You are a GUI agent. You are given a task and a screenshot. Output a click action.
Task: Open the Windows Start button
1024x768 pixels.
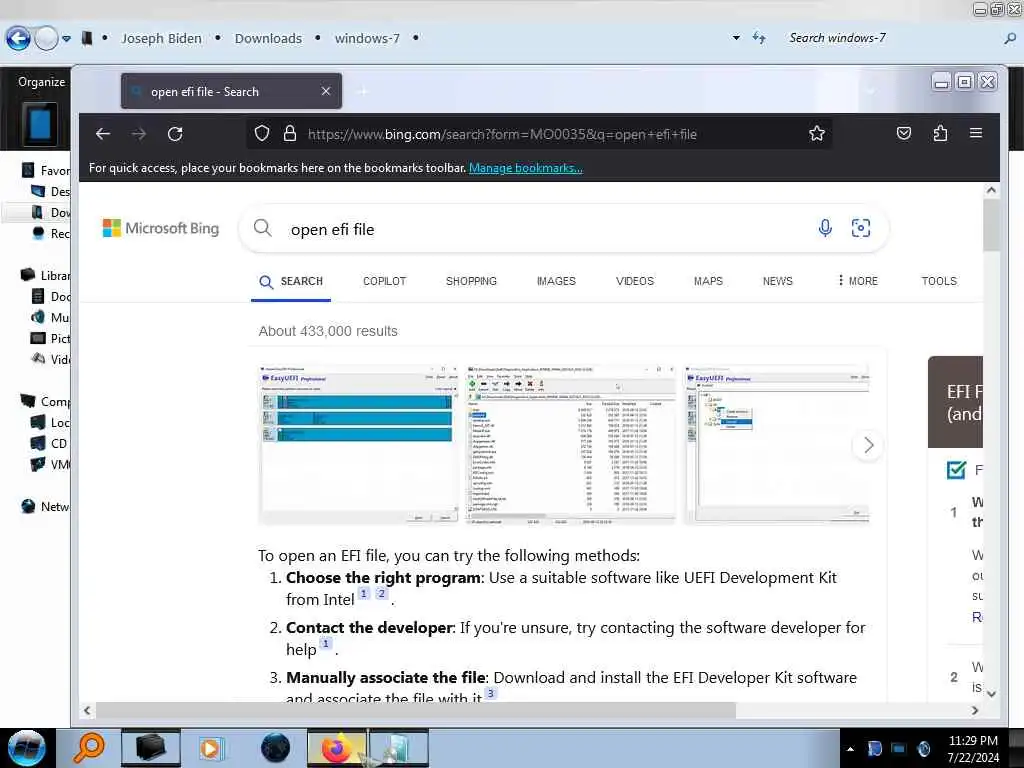(x=26, y=748)
